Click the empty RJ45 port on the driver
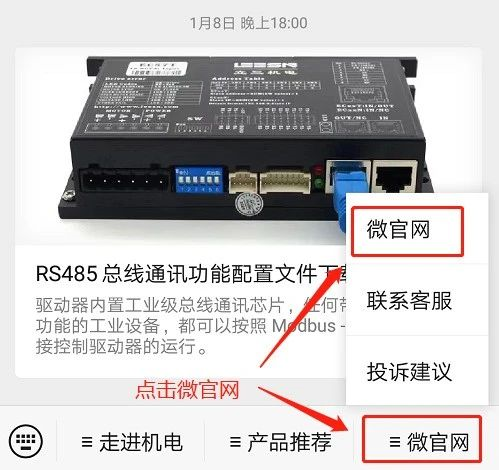The image size is (499, 470). click(395, 177)
